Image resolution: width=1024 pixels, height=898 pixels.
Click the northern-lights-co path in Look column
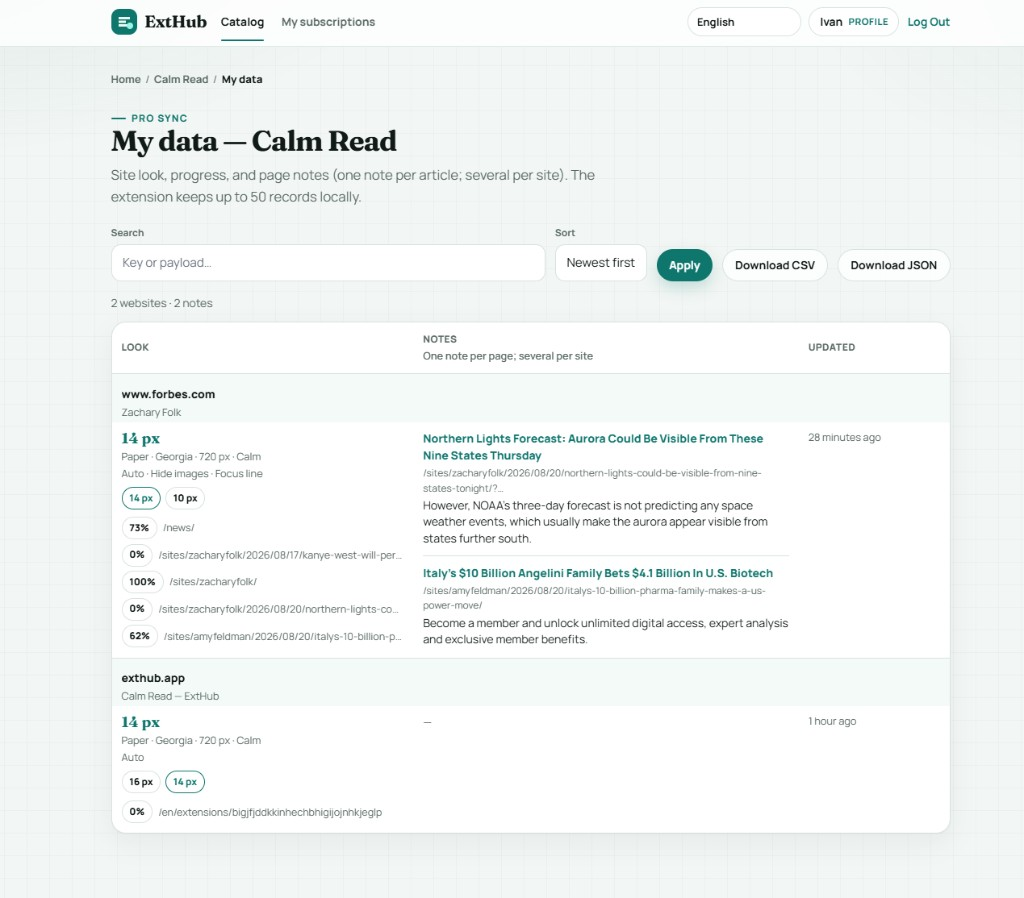pos(278,609)
